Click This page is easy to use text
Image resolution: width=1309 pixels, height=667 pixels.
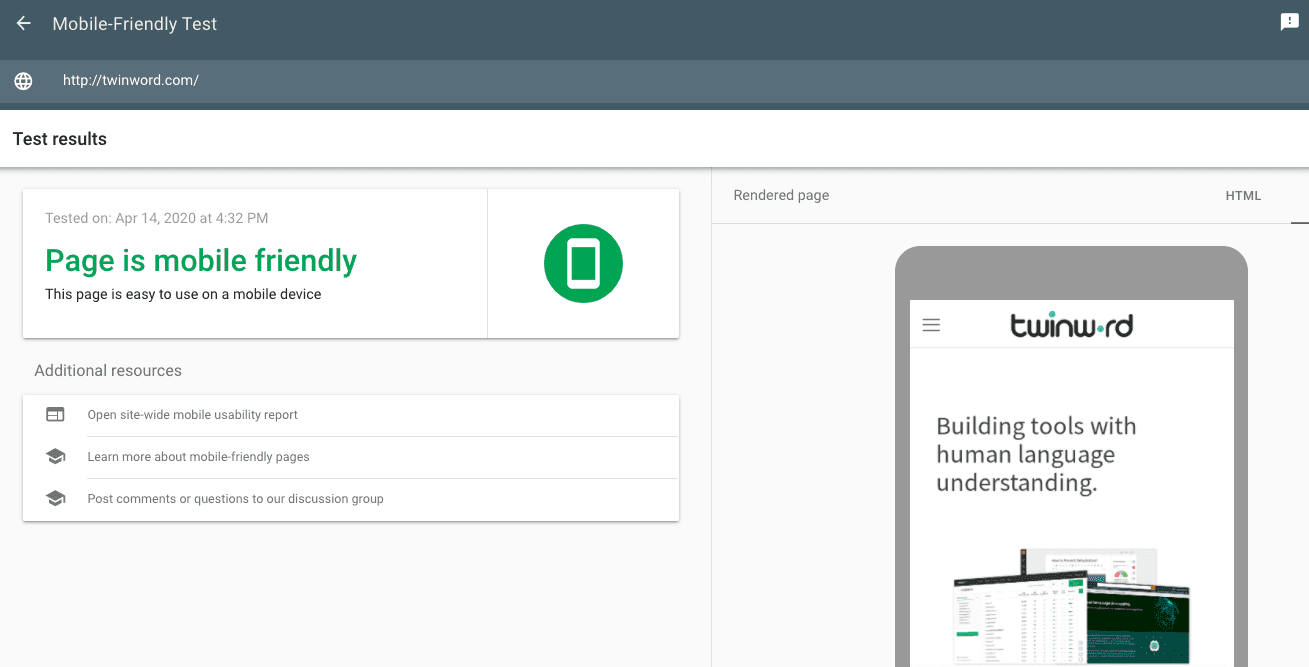[x=183, y=295]
